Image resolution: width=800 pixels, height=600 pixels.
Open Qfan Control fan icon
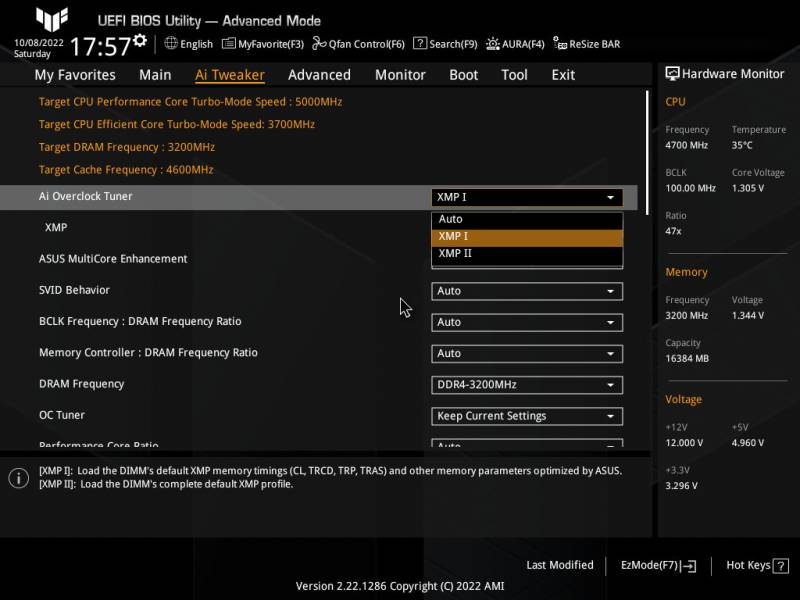(319, 43)
